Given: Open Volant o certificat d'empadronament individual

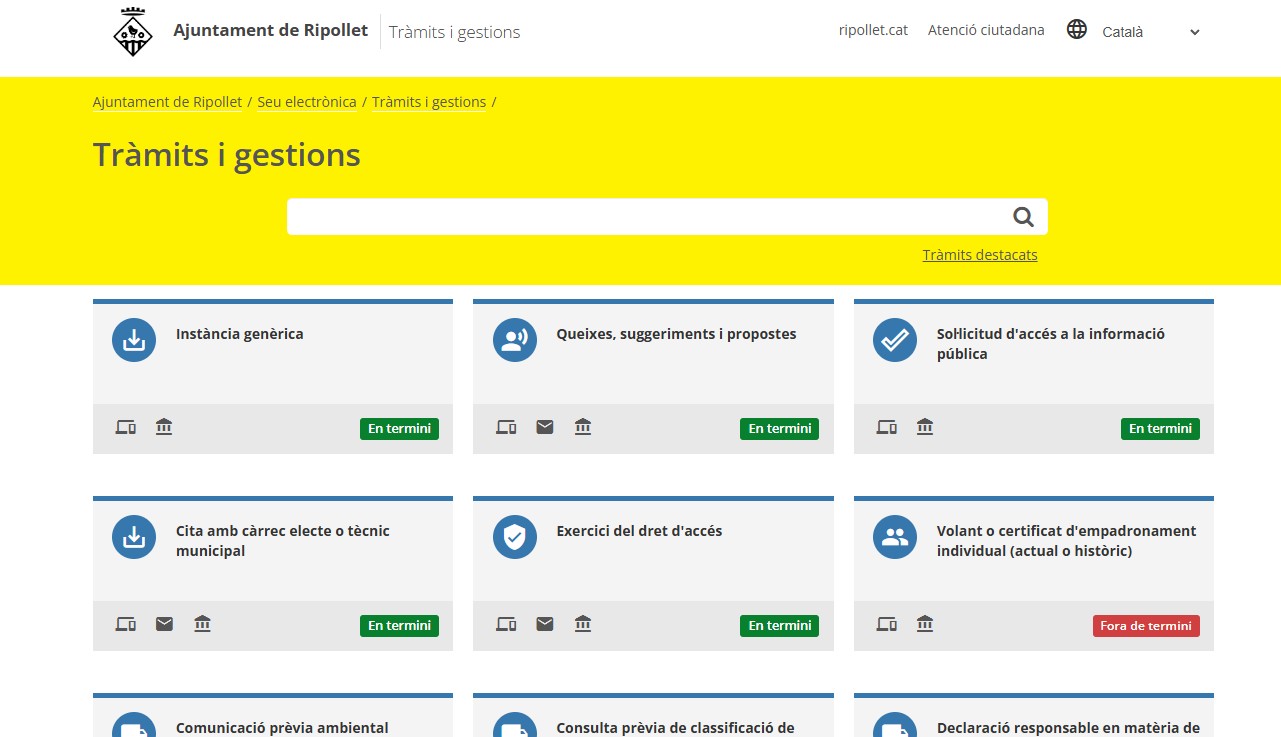Looking at the screenshot, I should click(1067, 541).
